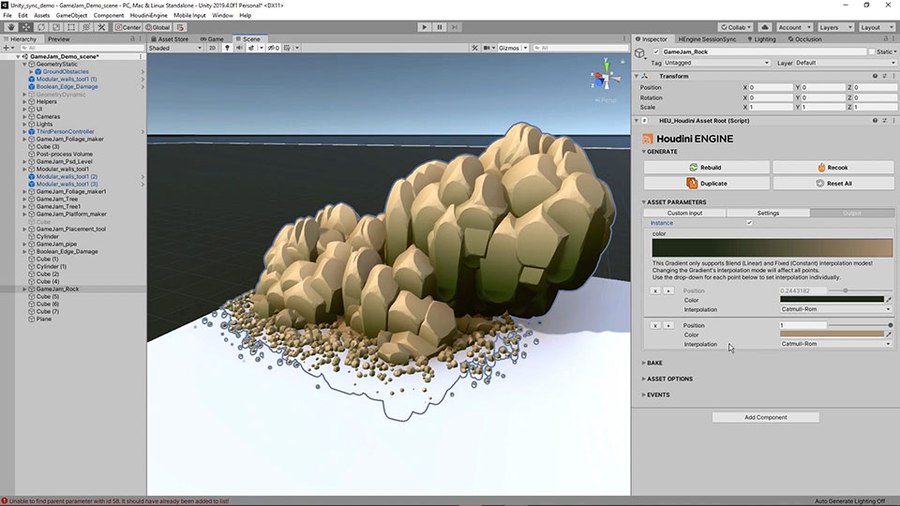The width and height of the screenshot is (900, 506).
Task: Start Play mode
Action: pyautogui.click(x=424, y=27)
